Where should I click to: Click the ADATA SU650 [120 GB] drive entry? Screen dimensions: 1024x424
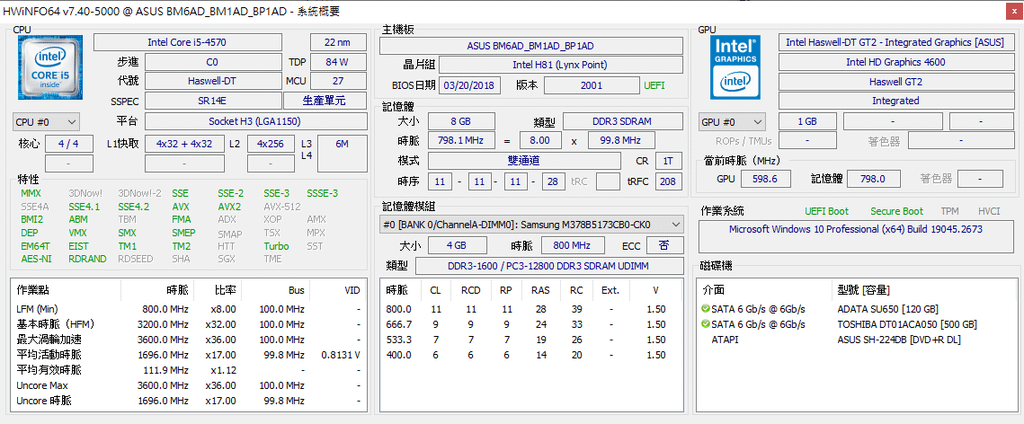click(x=888, y=309)
